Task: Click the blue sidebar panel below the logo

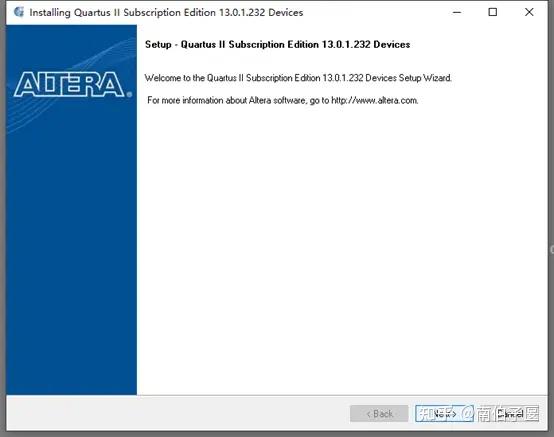Action: pos(71,247)
